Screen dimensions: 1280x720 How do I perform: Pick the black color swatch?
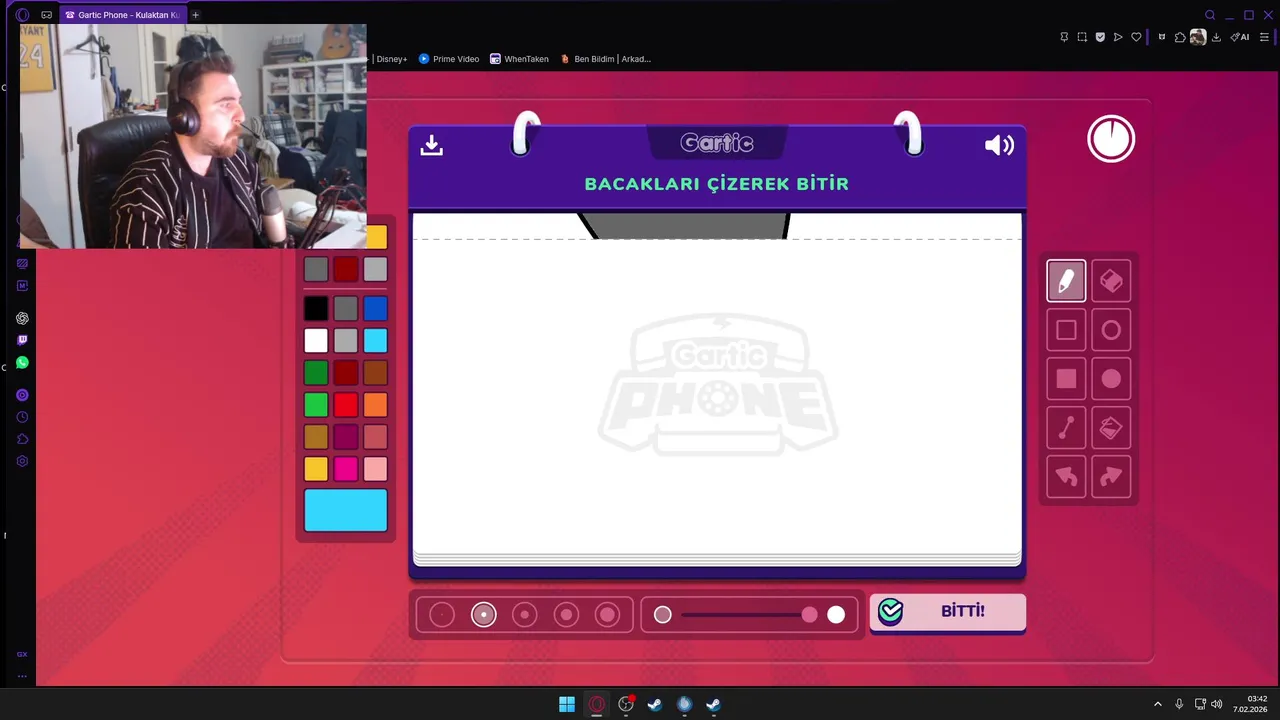pos(316,309)
